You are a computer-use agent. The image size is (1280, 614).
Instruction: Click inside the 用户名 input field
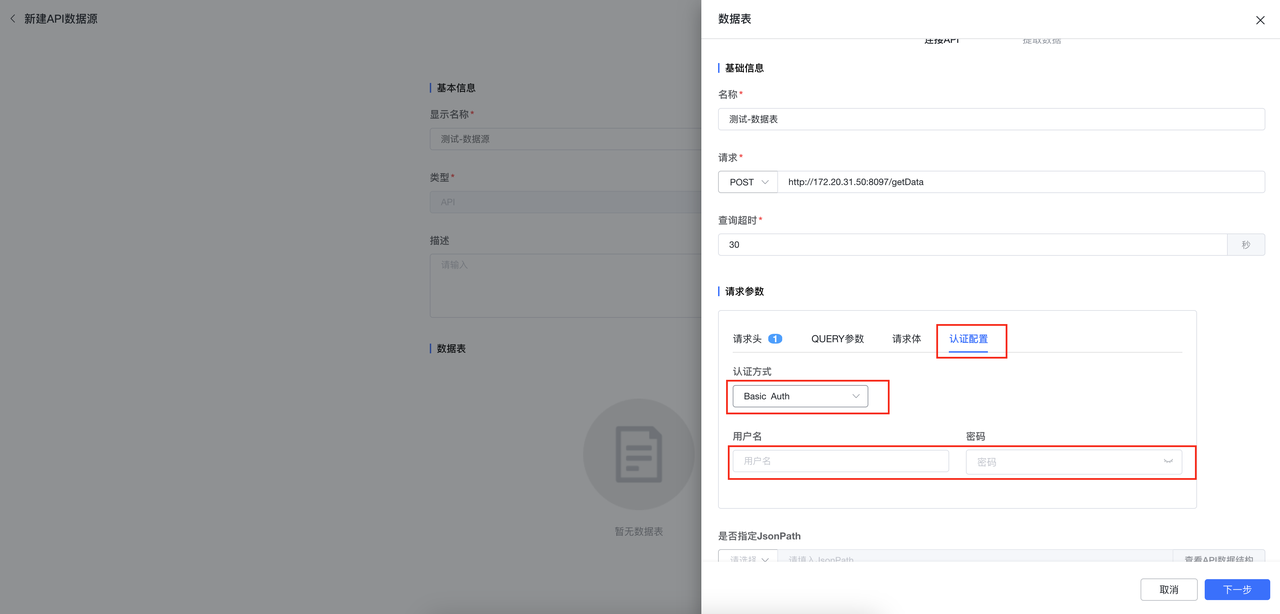point(840,460)
